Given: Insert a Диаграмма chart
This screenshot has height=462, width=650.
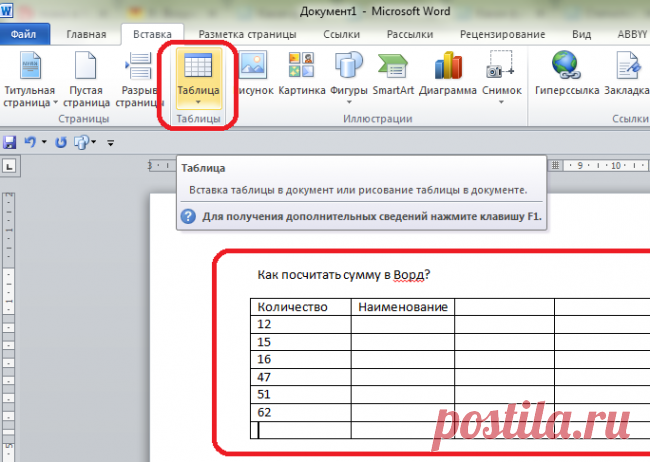Looking at the screenshot, I should pyautogui.click(x=448, y=74).
